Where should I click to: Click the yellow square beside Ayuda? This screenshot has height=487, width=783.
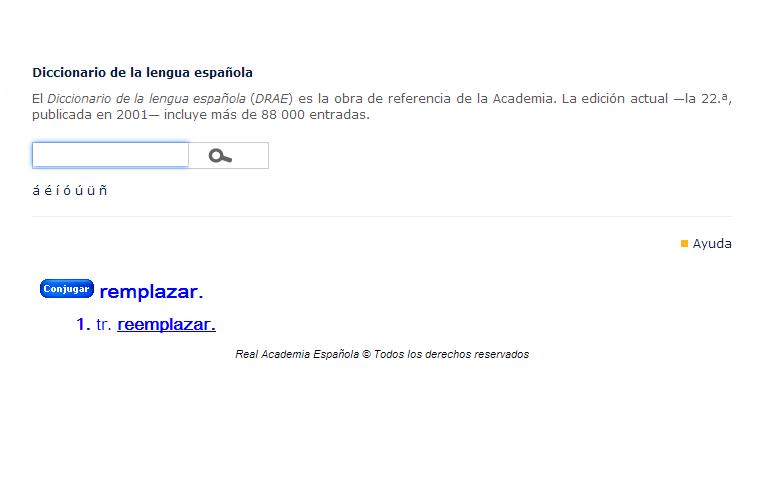point(684,244)
